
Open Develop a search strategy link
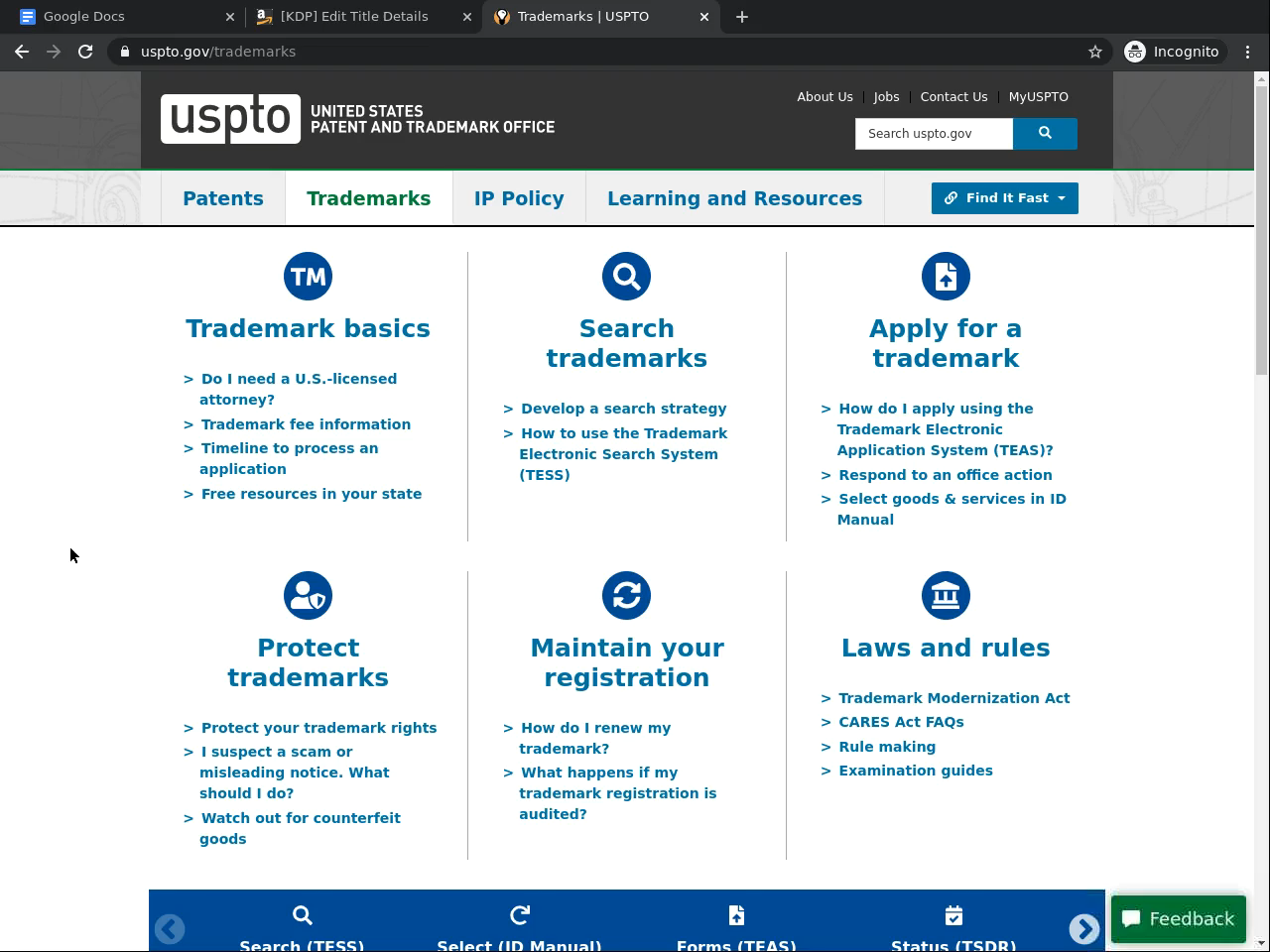click(623, 409)
